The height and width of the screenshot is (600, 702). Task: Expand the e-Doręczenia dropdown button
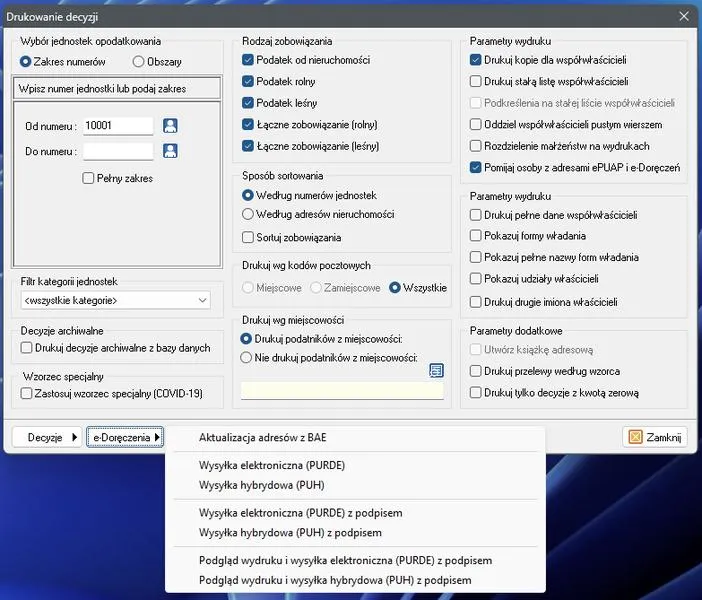(x=125, y=437)
